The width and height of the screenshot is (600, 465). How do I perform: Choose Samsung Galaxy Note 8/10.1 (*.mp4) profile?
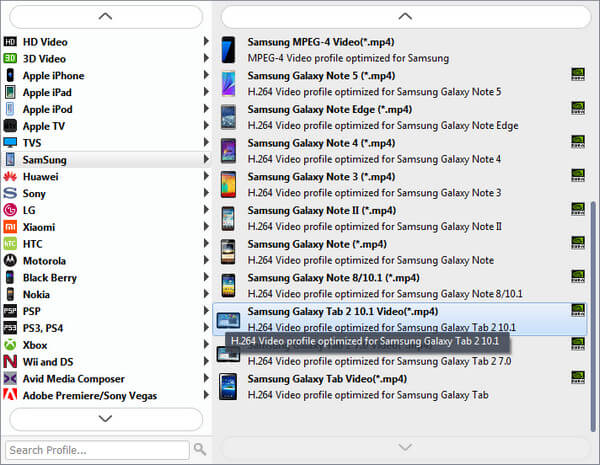click(400, 286)
